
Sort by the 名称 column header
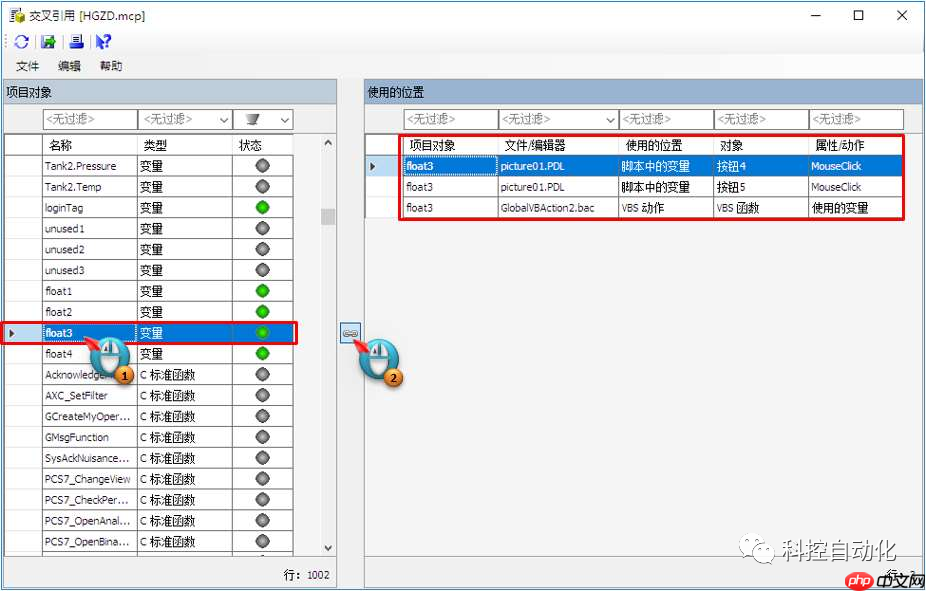click(x=90, y=145)
